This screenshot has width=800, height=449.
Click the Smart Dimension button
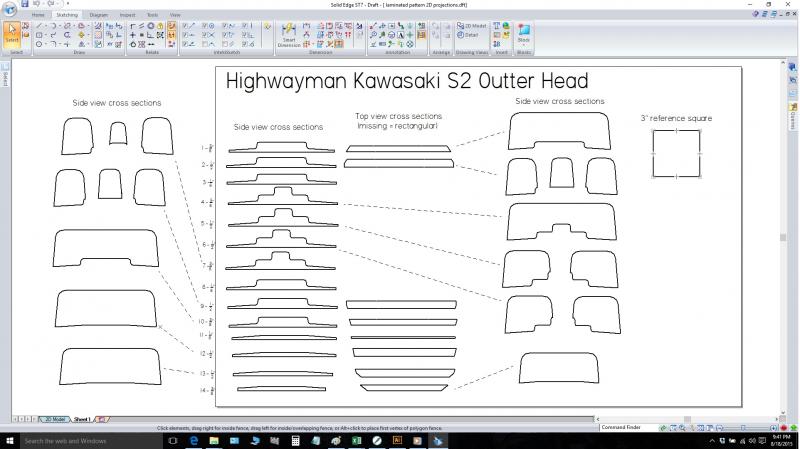[x=289, y=35]
